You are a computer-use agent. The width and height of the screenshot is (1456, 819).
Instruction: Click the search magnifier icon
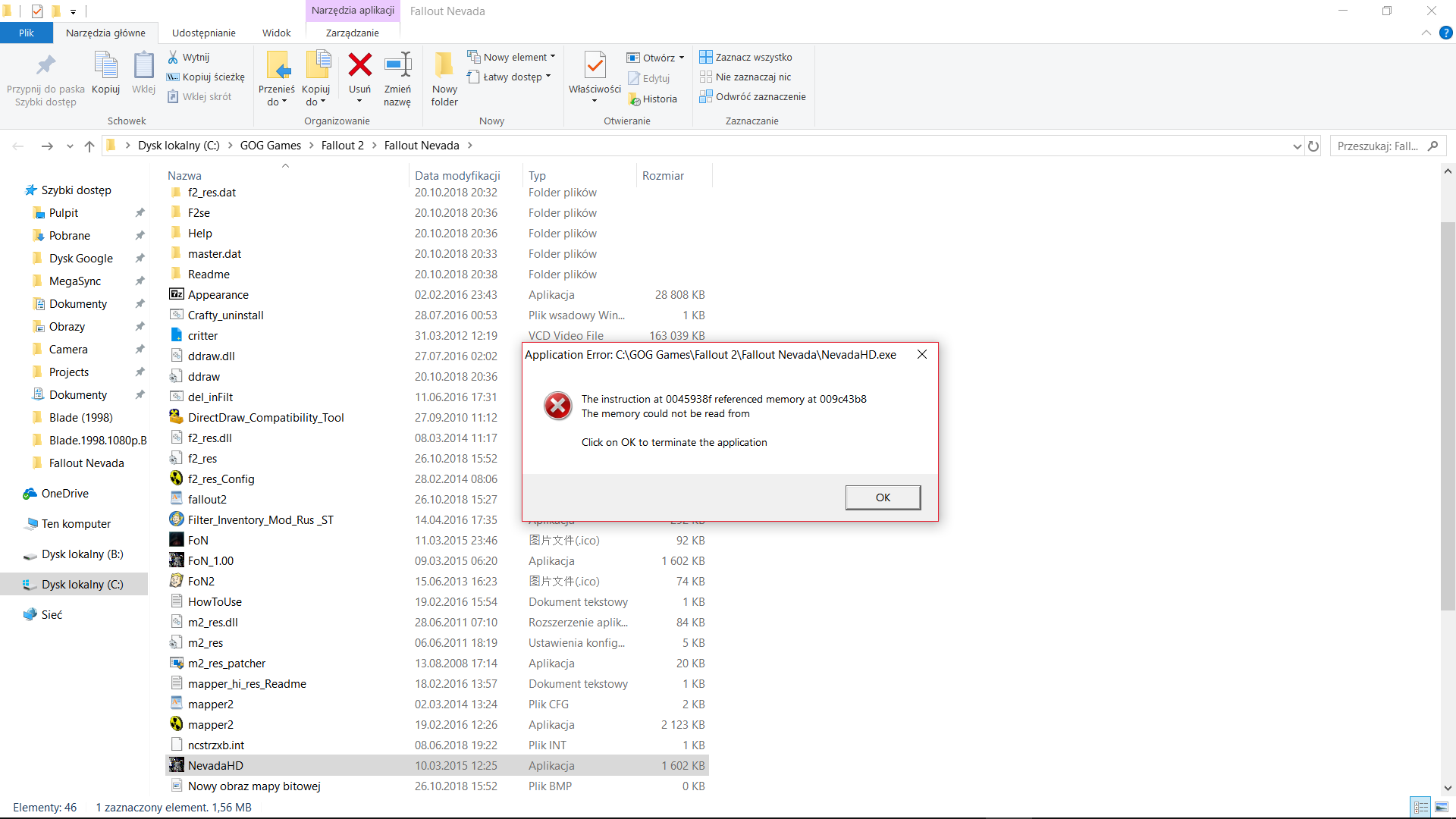pos(1432,146)
